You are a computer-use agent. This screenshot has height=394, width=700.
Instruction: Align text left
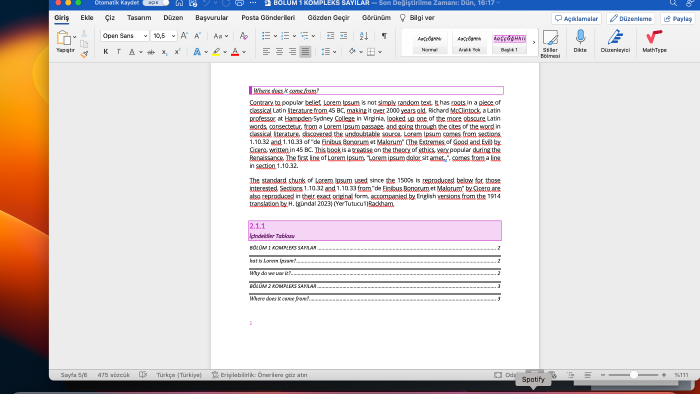click(266, 52)
